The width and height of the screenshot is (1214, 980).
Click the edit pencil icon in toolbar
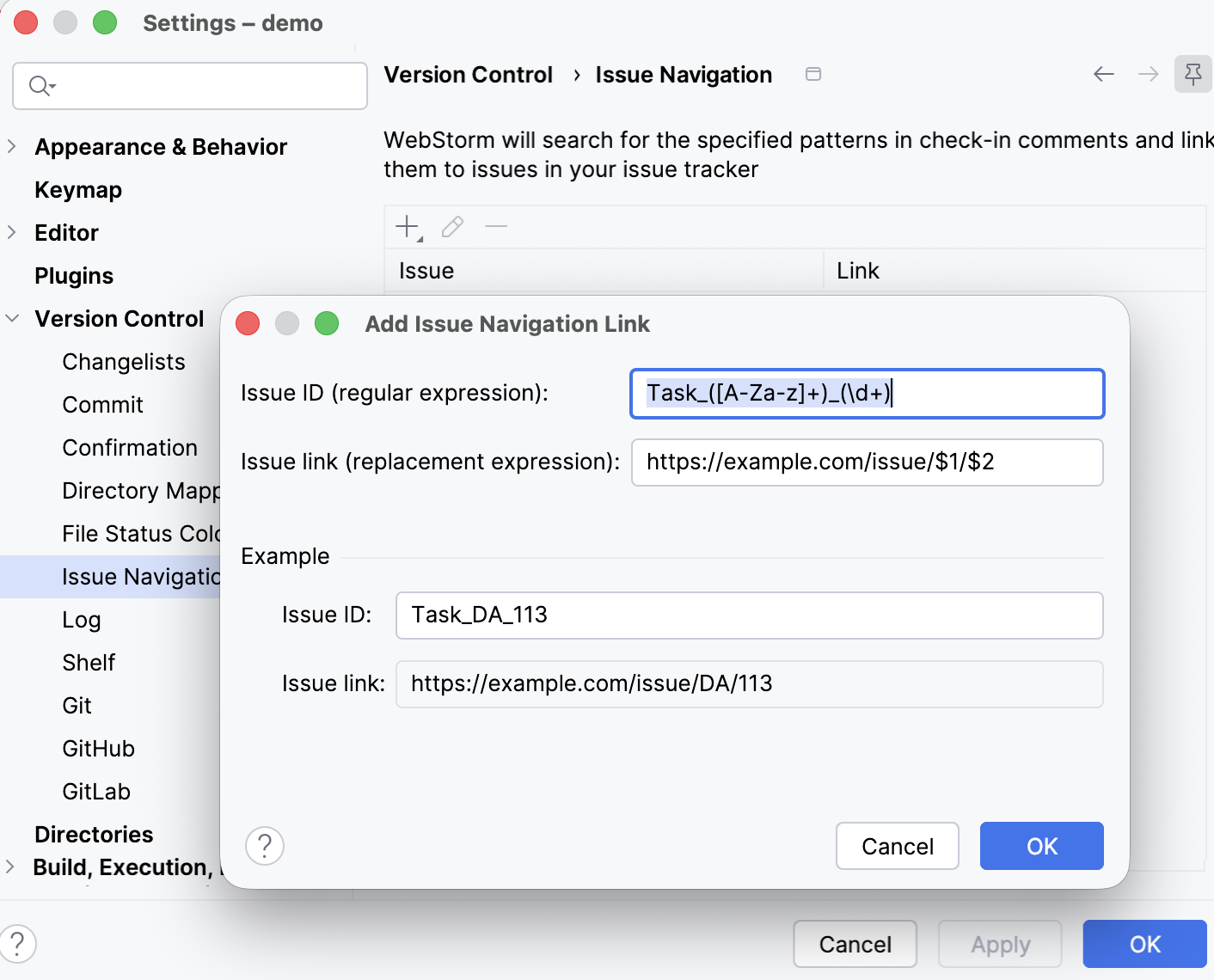point(452,227)
